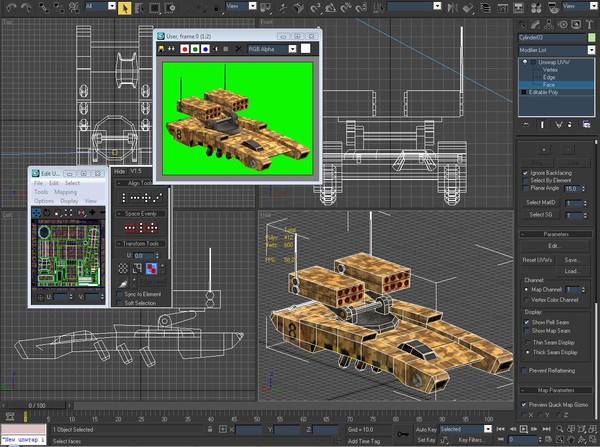Open Options menu in Edit UVWs window
The image size is (600, 447).
pyautogui.click(x=44, y=201)
